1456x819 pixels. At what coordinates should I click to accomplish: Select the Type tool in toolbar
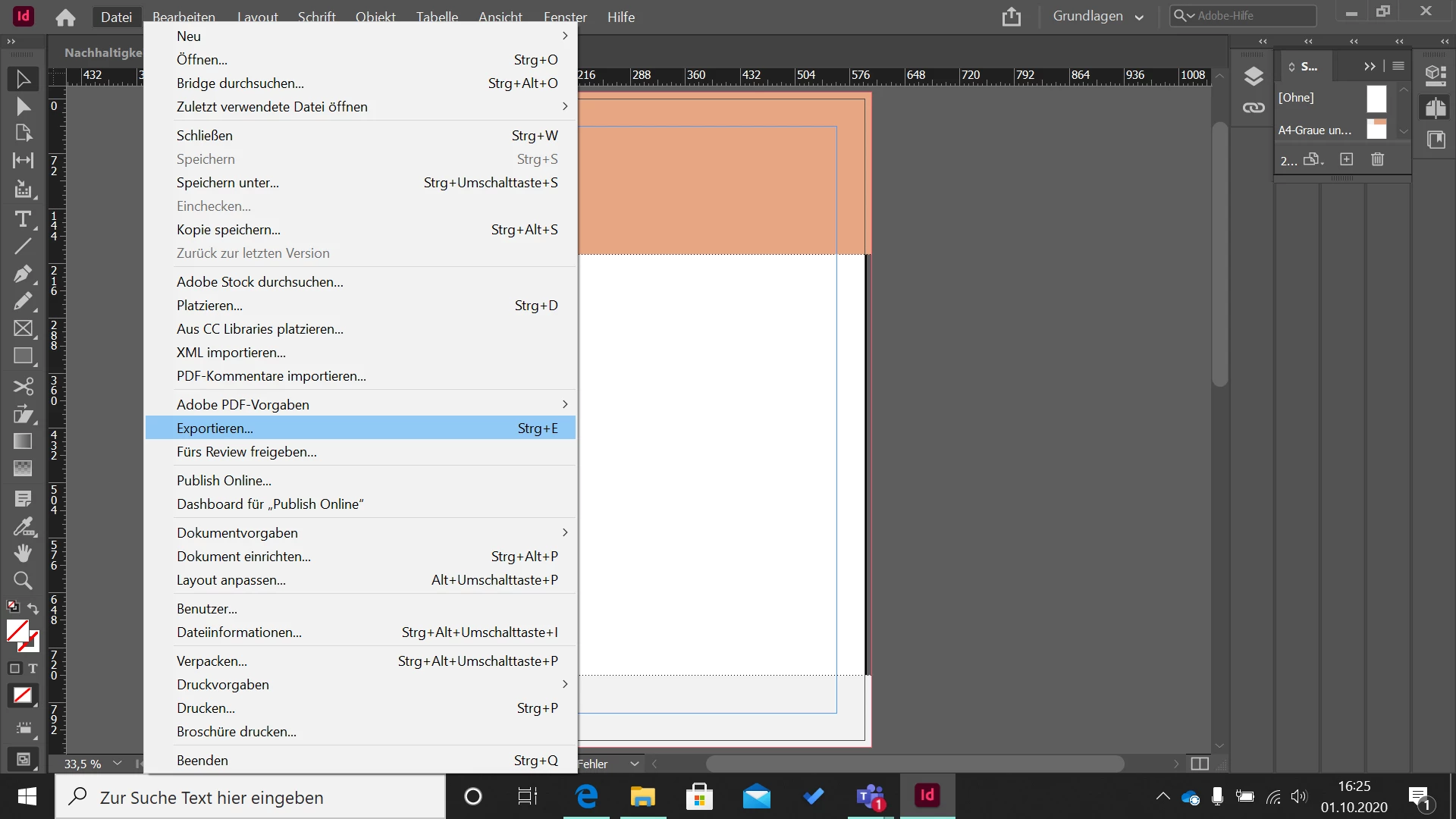(x=23, y=219)
